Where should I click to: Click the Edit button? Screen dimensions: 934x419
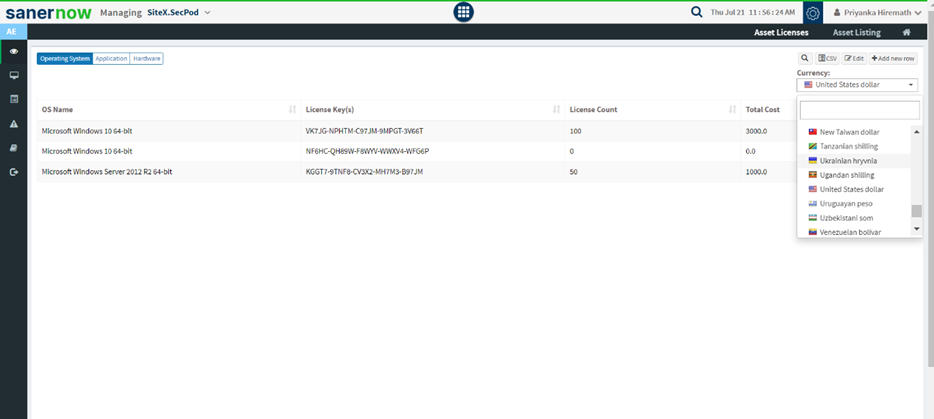pyautogui.click(x=854, y=58)
